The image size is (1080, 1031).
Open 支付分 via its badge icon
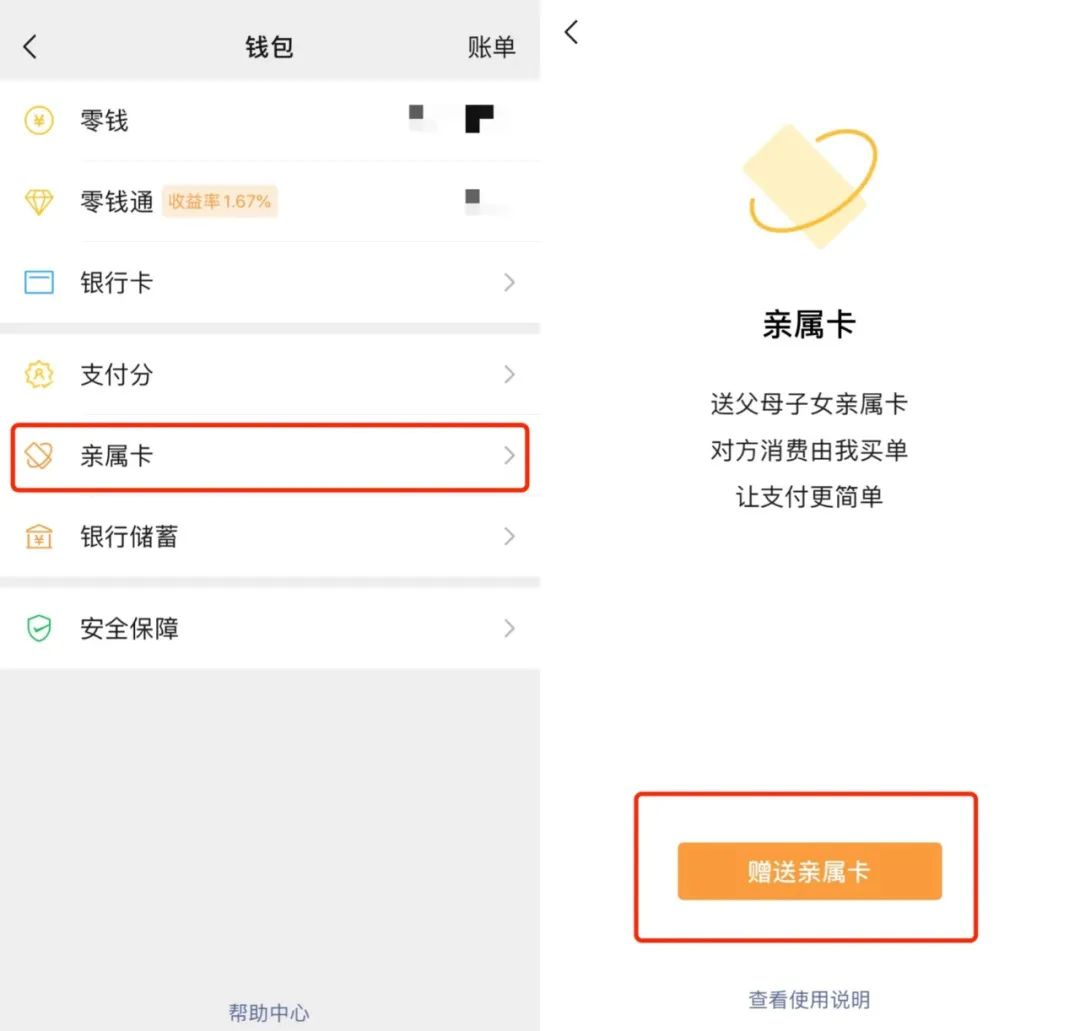pos(39,375)
